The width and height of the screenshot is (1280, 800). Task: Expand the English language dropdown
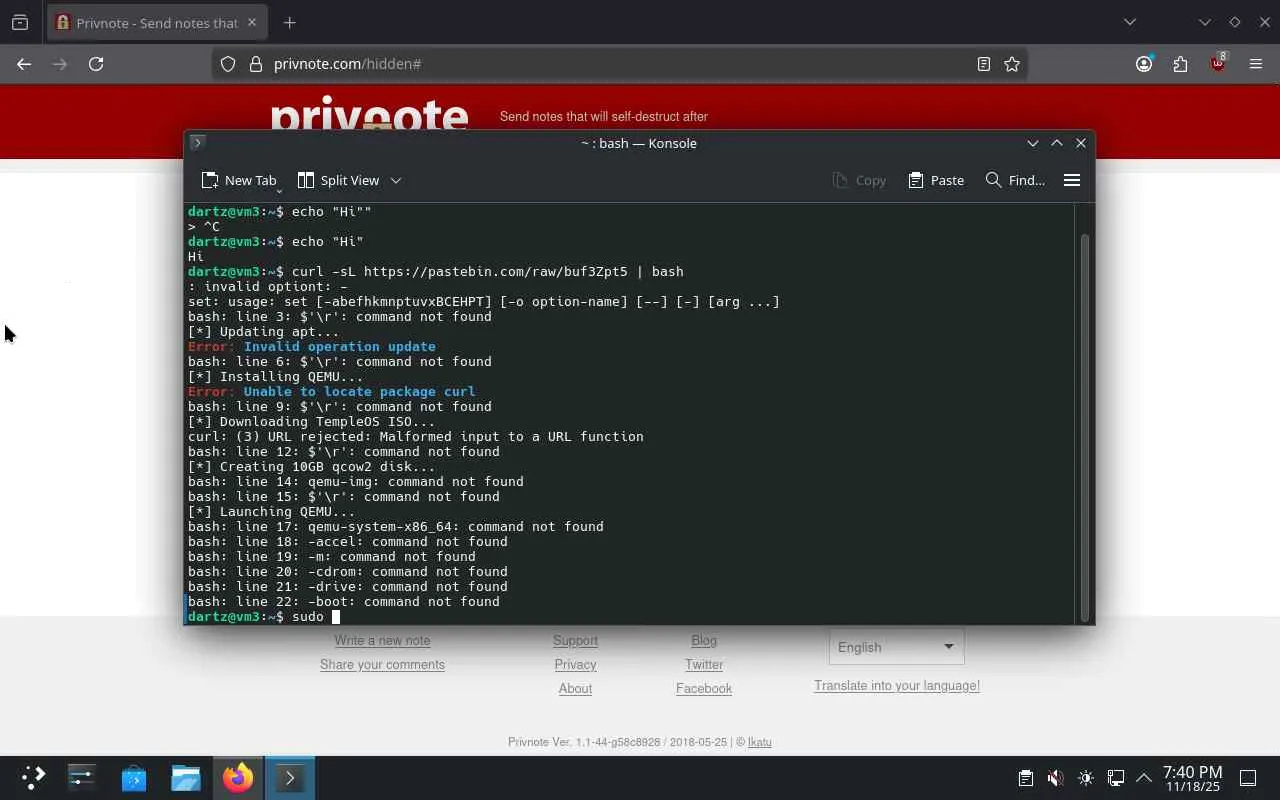coord(896,647)
